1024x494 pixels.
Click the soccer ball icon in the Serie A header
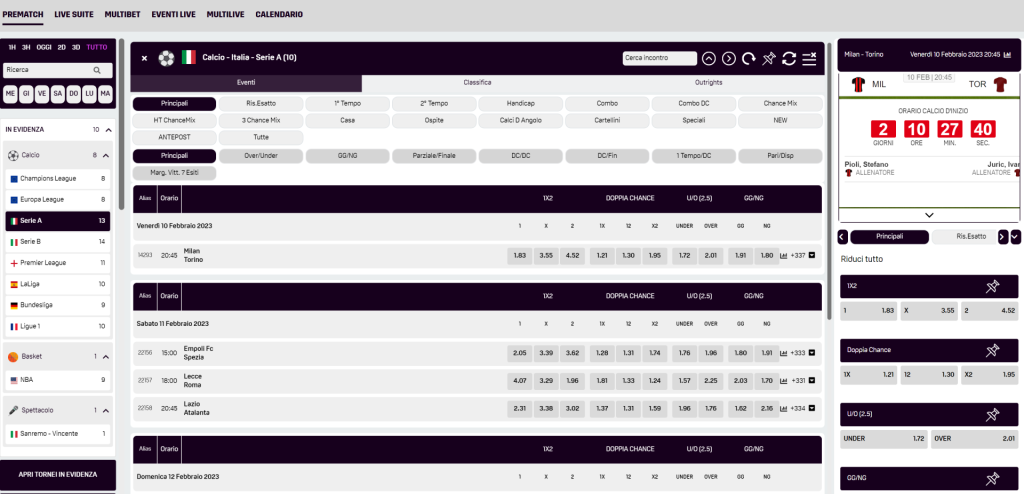tap(167, 58)
